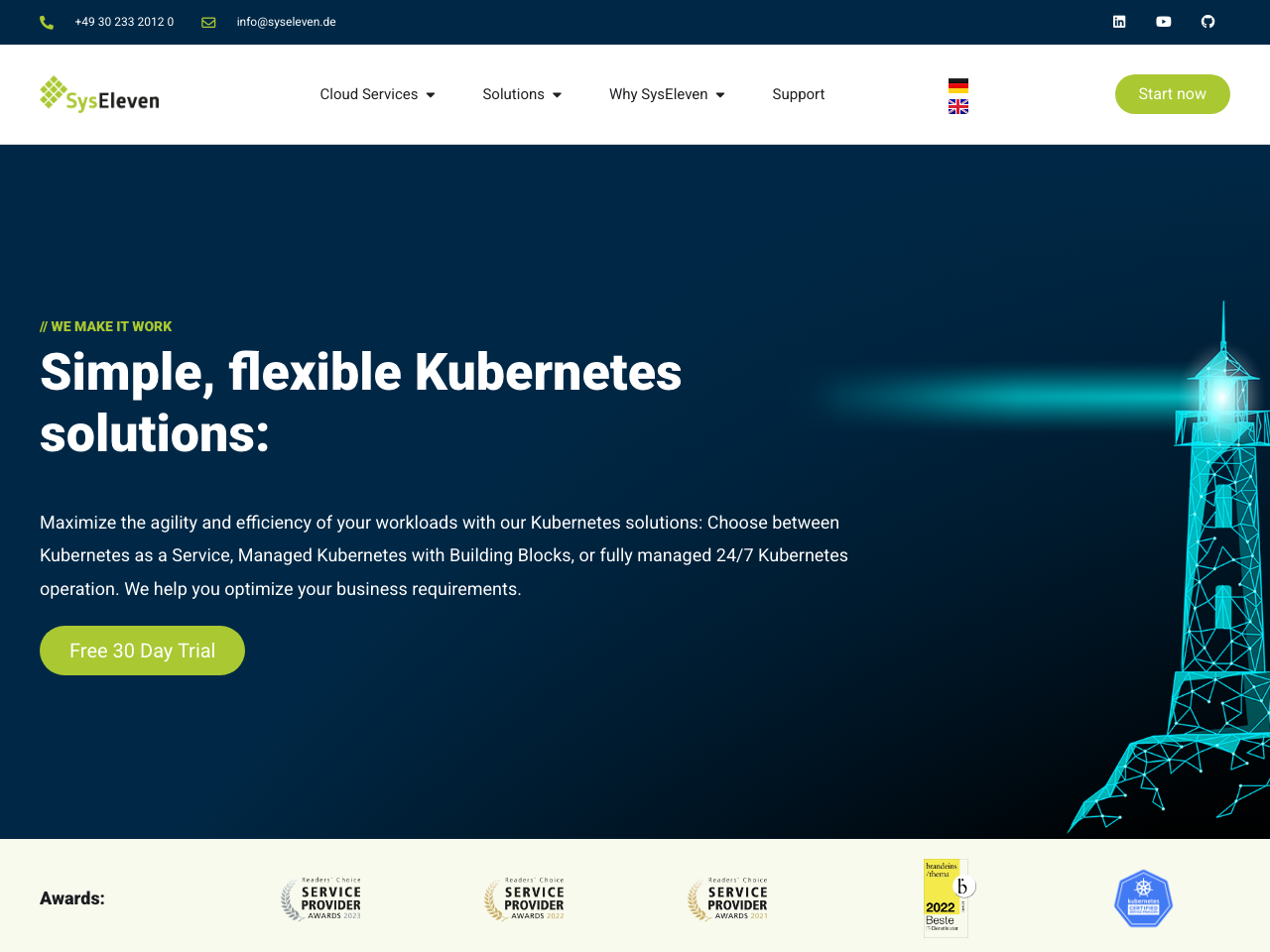Open the Service Provider Awards 2023 badge
The height and width of the screenshot is (952, 1270).
point(320,898)
